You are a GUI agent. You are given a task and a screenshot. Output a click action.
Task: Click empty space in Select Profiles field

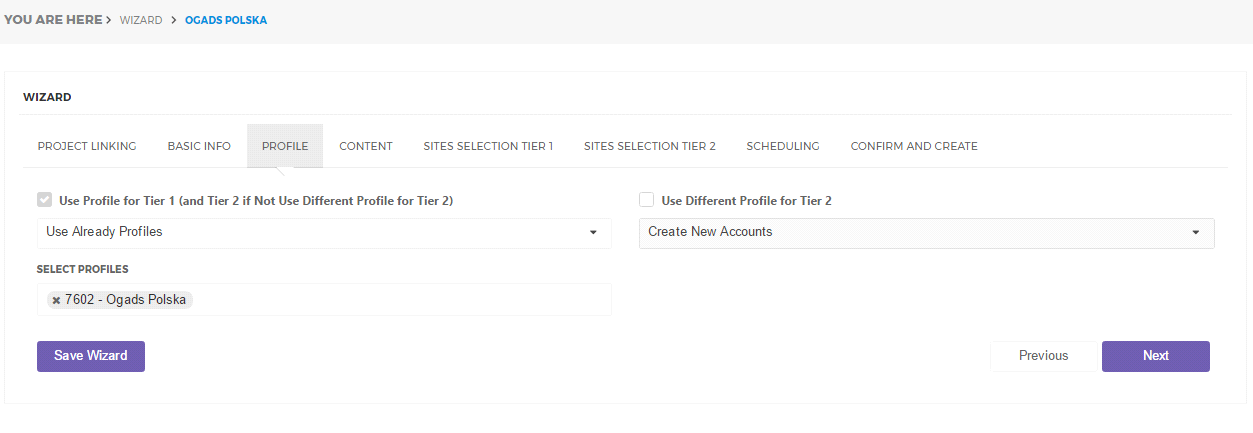pyautogui.click(x=400, y=300)
